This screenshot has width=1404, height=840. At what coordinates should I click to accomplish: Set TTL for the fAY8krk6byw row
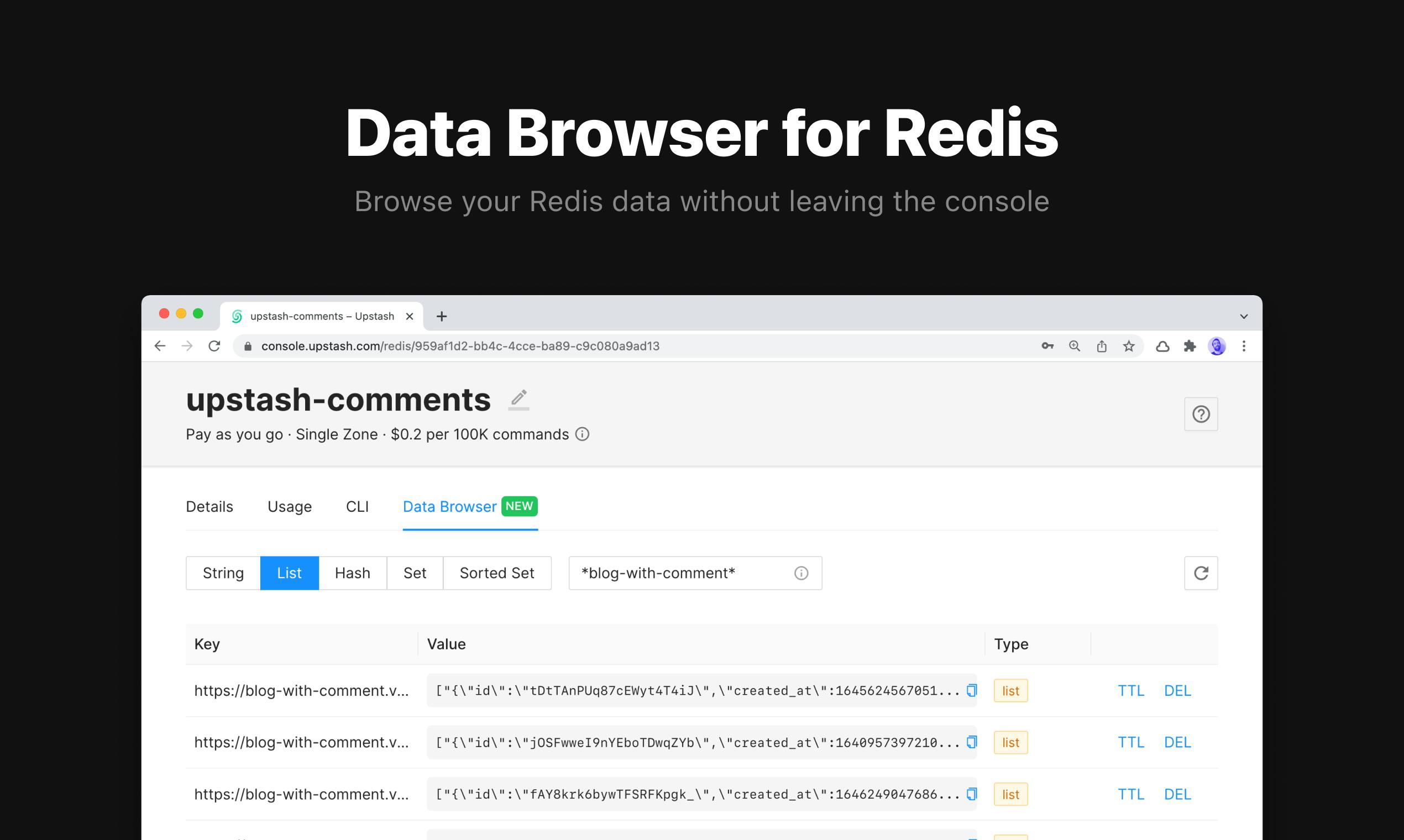1130,794
